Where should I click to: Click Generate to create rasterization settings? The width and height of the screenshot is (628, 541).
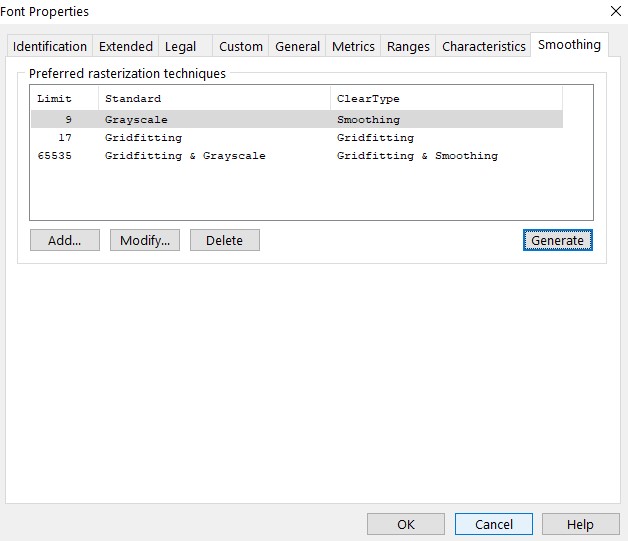click(557, 240)
